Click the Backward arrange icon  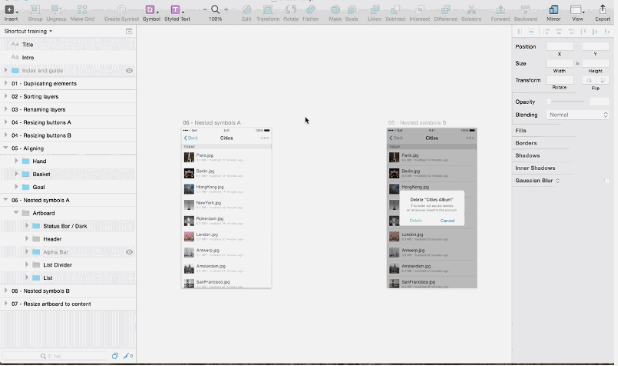[525, 10]
